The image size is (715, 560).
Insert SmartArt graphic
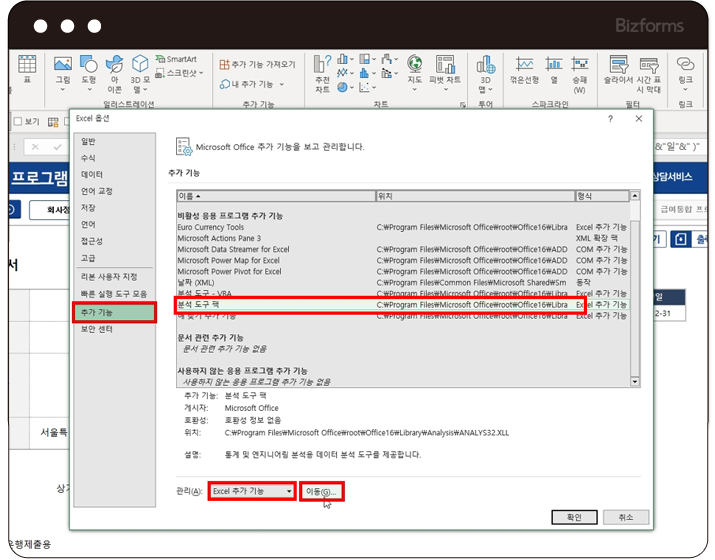pos(176,59)
